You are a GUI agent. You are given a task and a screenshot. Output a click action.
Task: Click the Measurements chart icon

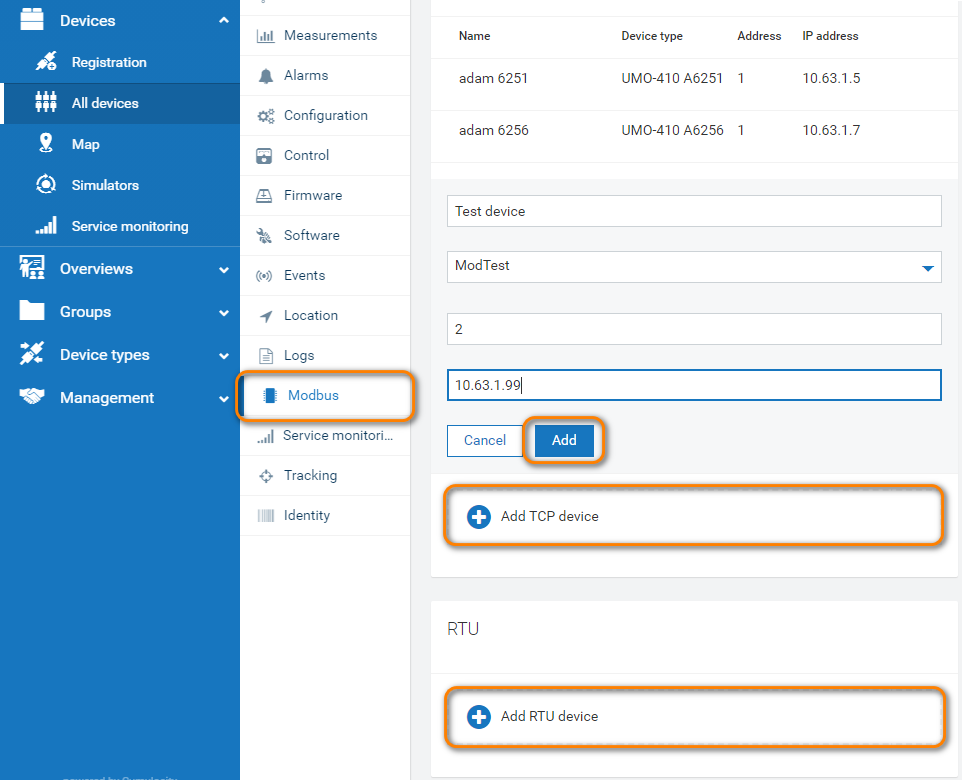coord(265,36)
